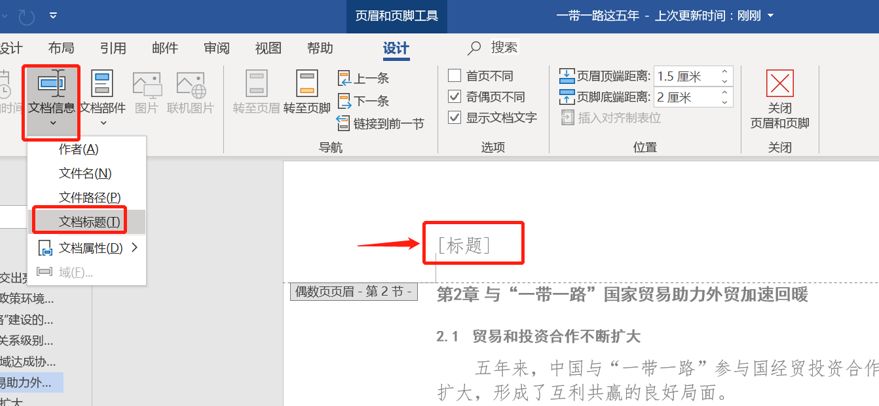Click the search magnifier icon
Screen dimensions: 879x406
pos(474,49)
